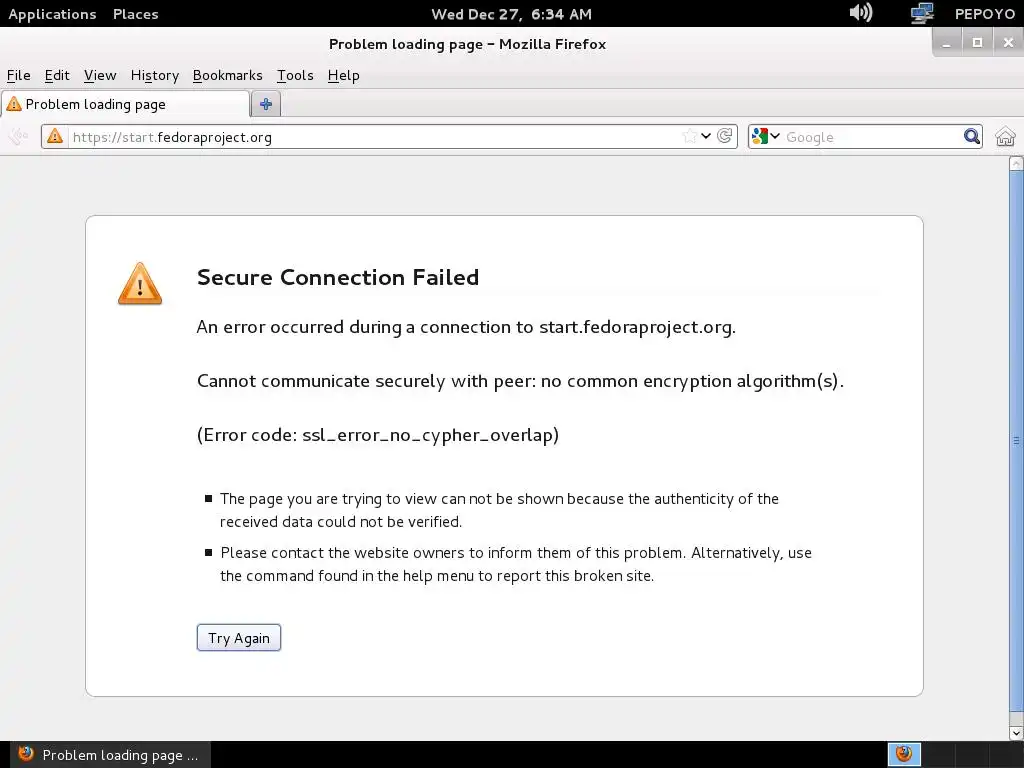Switch to first workspace in the workspace switcher
The image size is (1024, 768).
(x=904, y=754)
